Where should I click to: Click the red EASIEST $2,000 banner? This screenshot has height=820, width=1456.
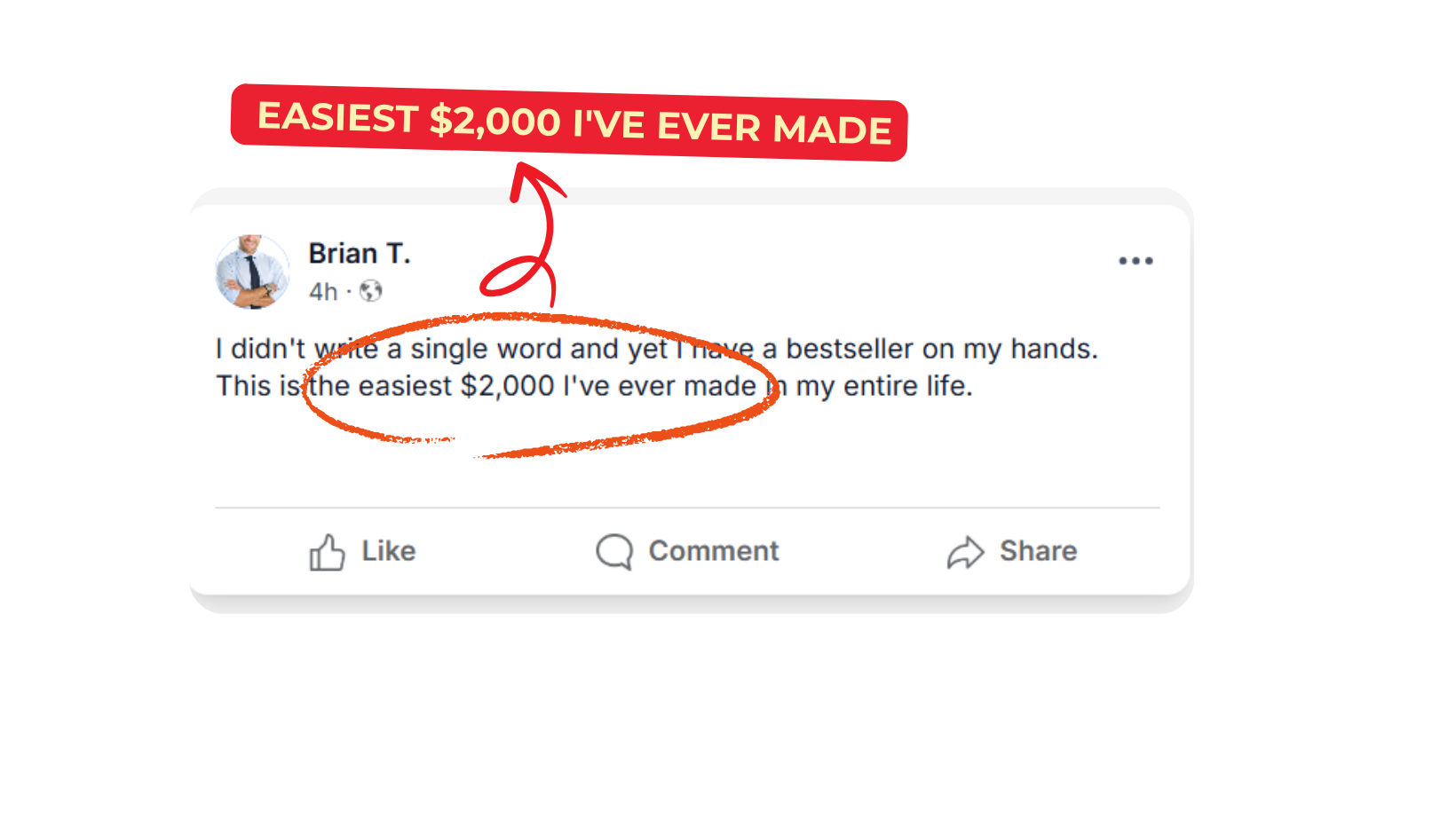pyautogui.click(x=569, y=122)
